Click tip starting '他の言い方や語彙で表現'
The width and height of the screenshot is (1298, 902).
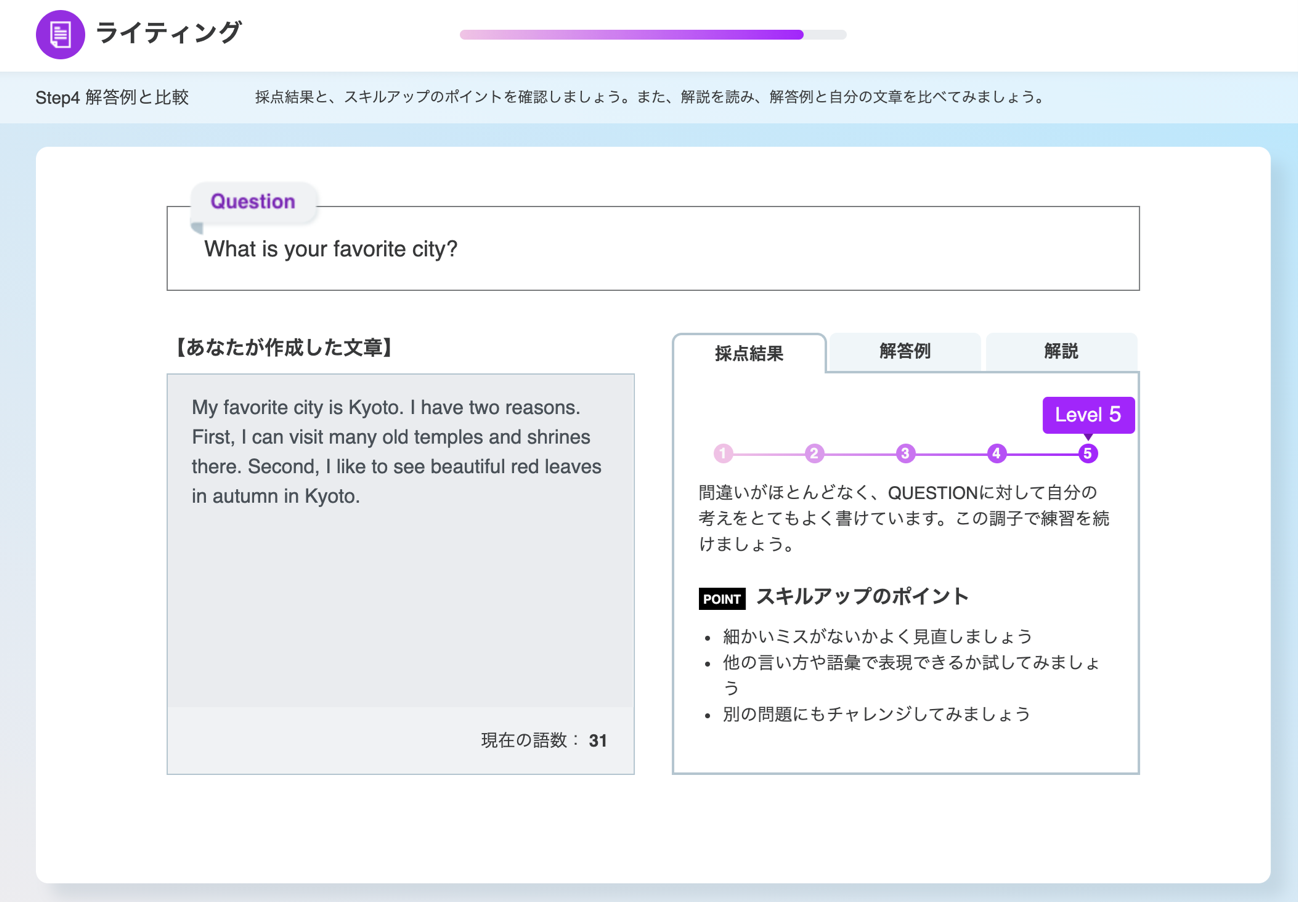[x=912, y=675]
